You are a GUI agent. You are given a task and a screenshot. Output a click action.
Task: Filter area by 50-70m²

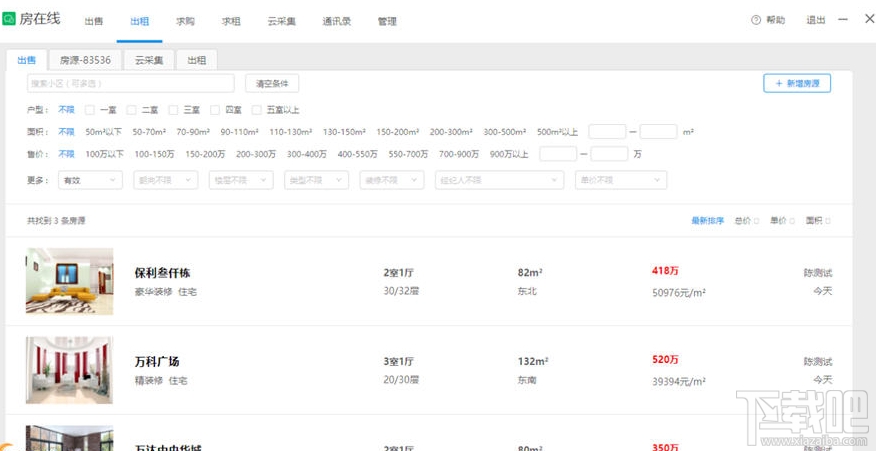click(149, 132)
